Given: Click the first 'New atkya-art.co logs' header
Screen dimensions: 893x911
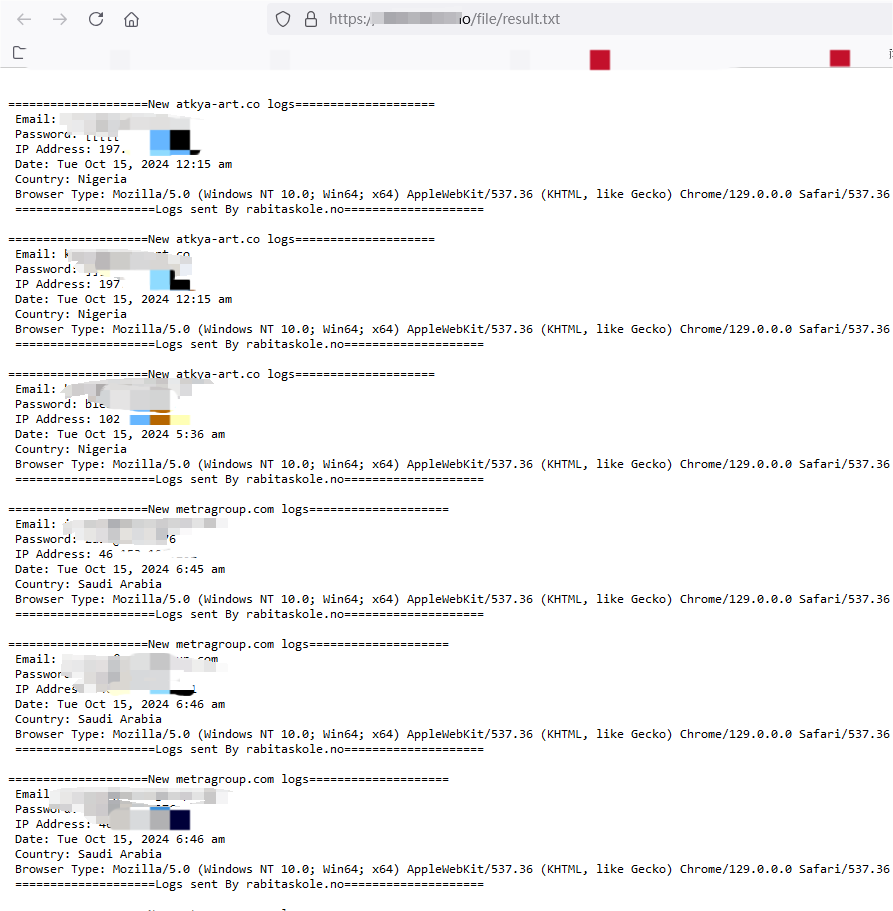Looking at the screenshot, I should tap(221, 104).
